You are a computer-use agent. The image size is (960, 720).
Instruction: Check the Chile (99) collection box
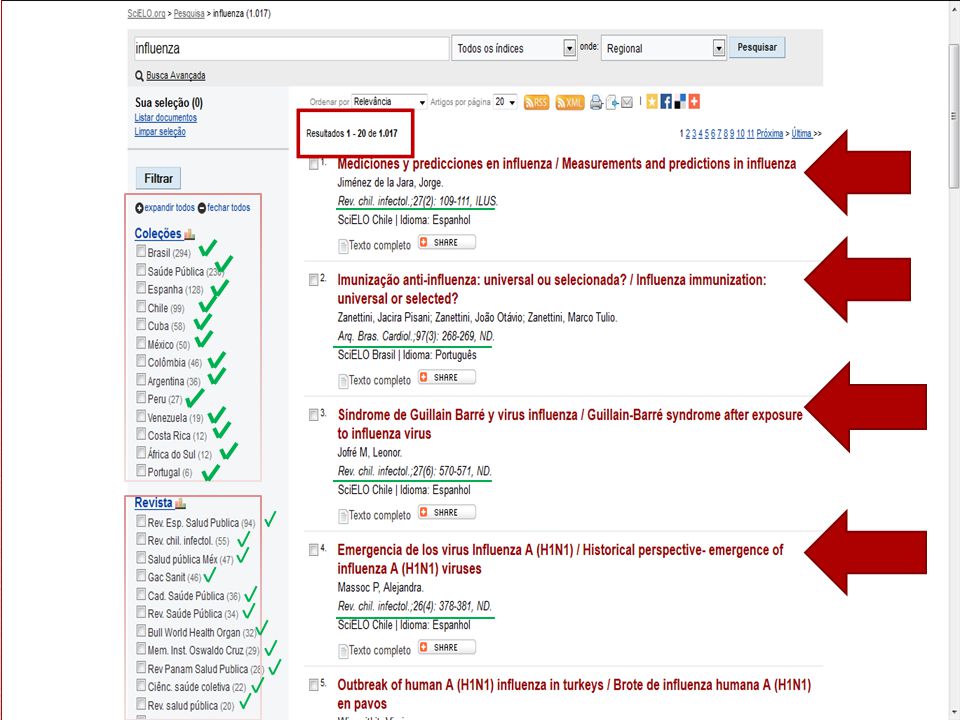click(x=141, y=306)
